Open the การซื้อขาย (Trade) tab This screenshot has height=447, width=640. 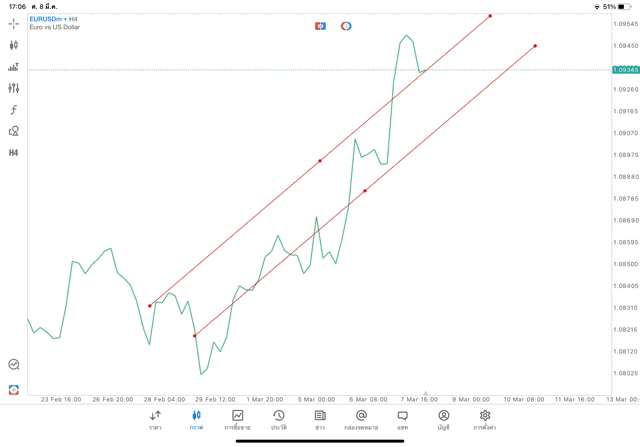click(237, 419)
